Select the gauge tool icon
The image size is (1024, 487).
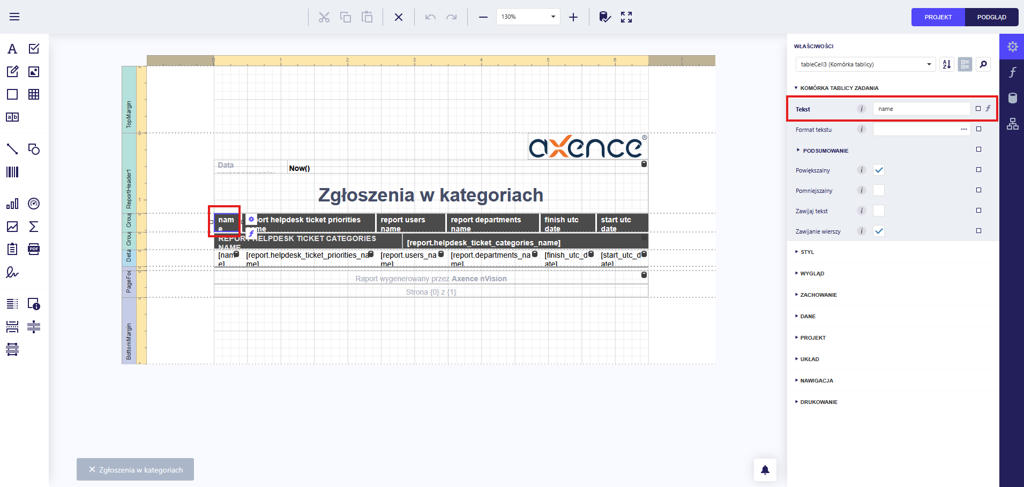[34, 204]
